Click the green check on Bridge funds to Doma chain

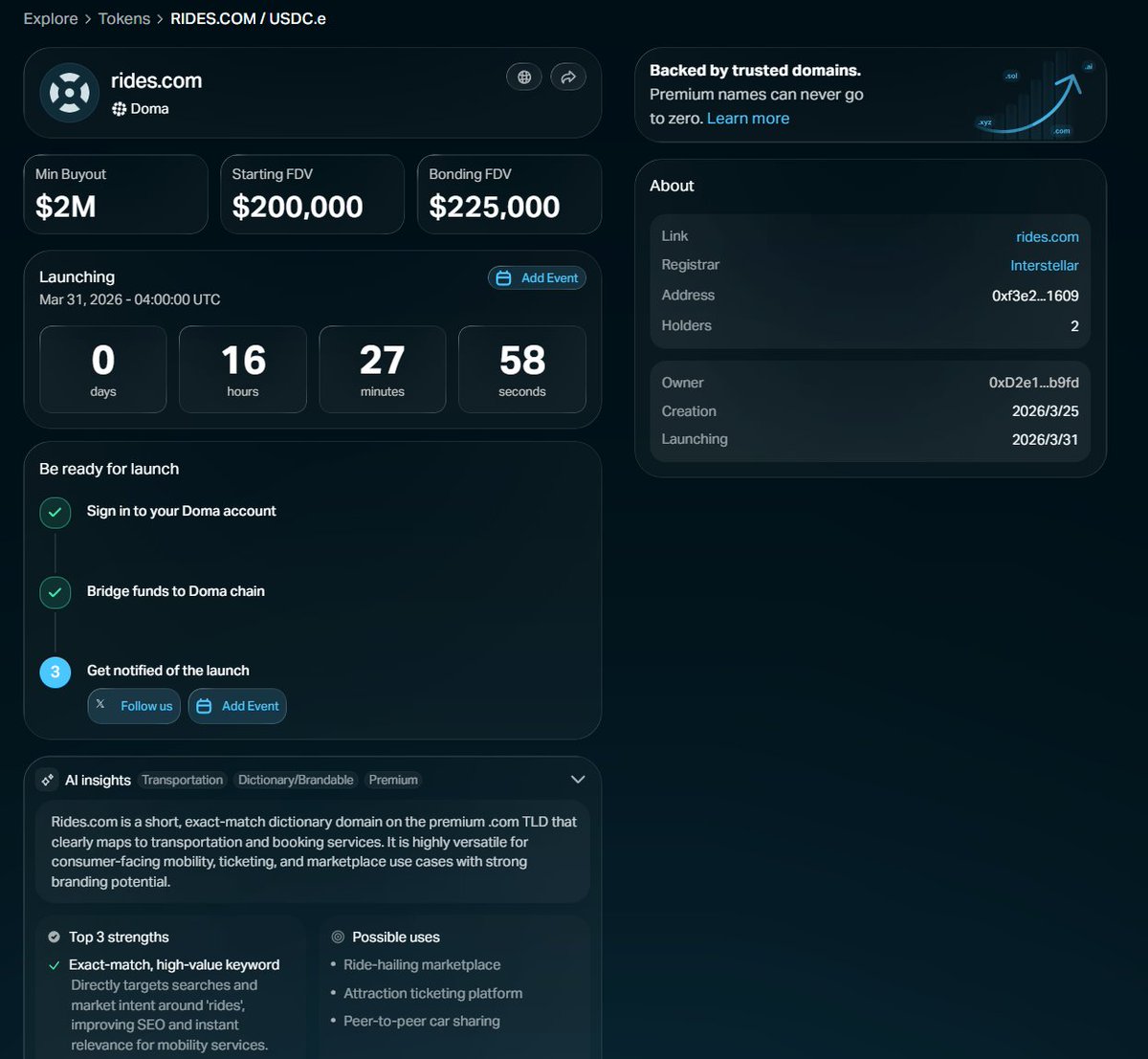(55, 592)
